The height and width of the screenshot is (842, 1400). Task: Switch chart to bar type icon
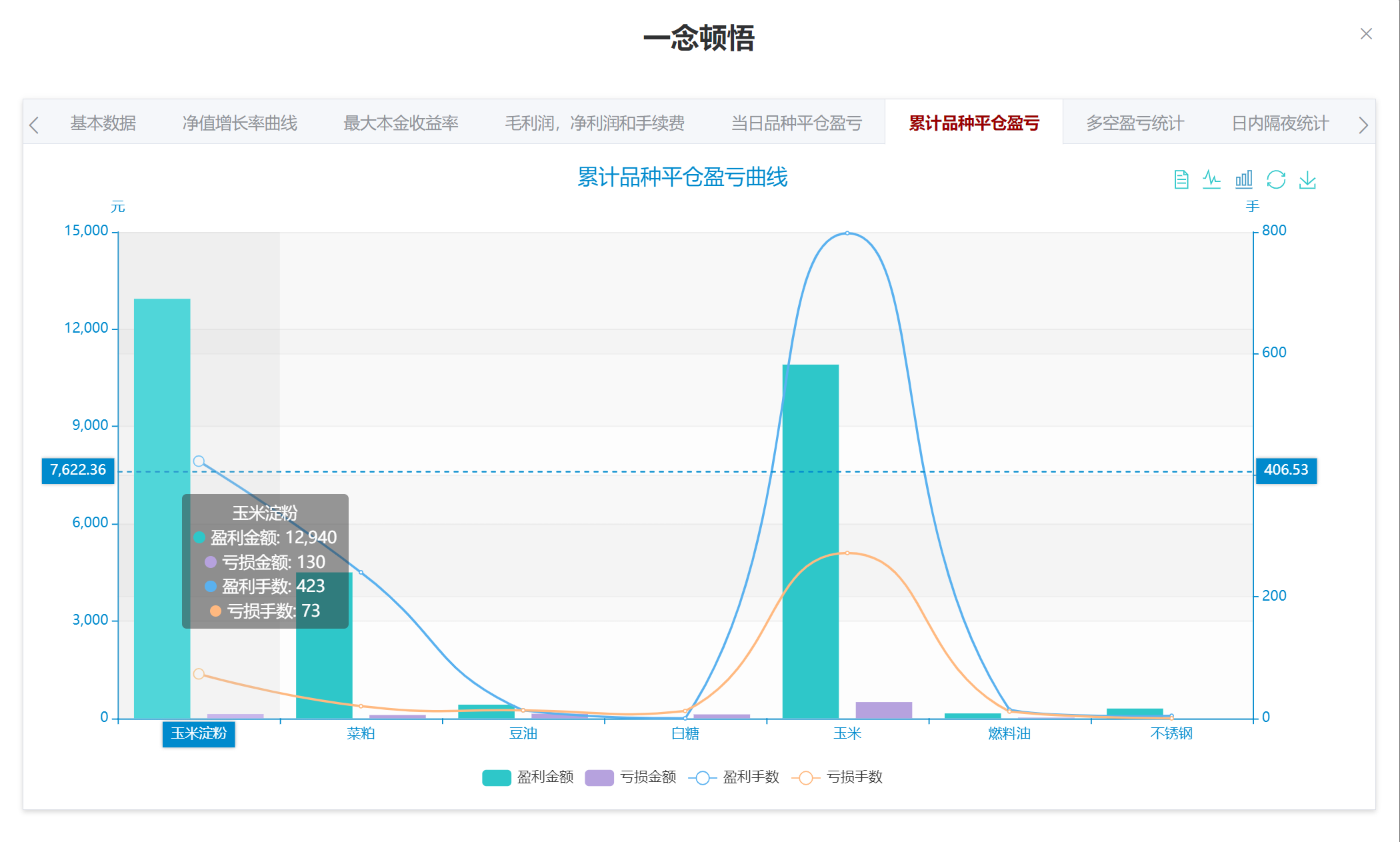(x=1243, y=179)
